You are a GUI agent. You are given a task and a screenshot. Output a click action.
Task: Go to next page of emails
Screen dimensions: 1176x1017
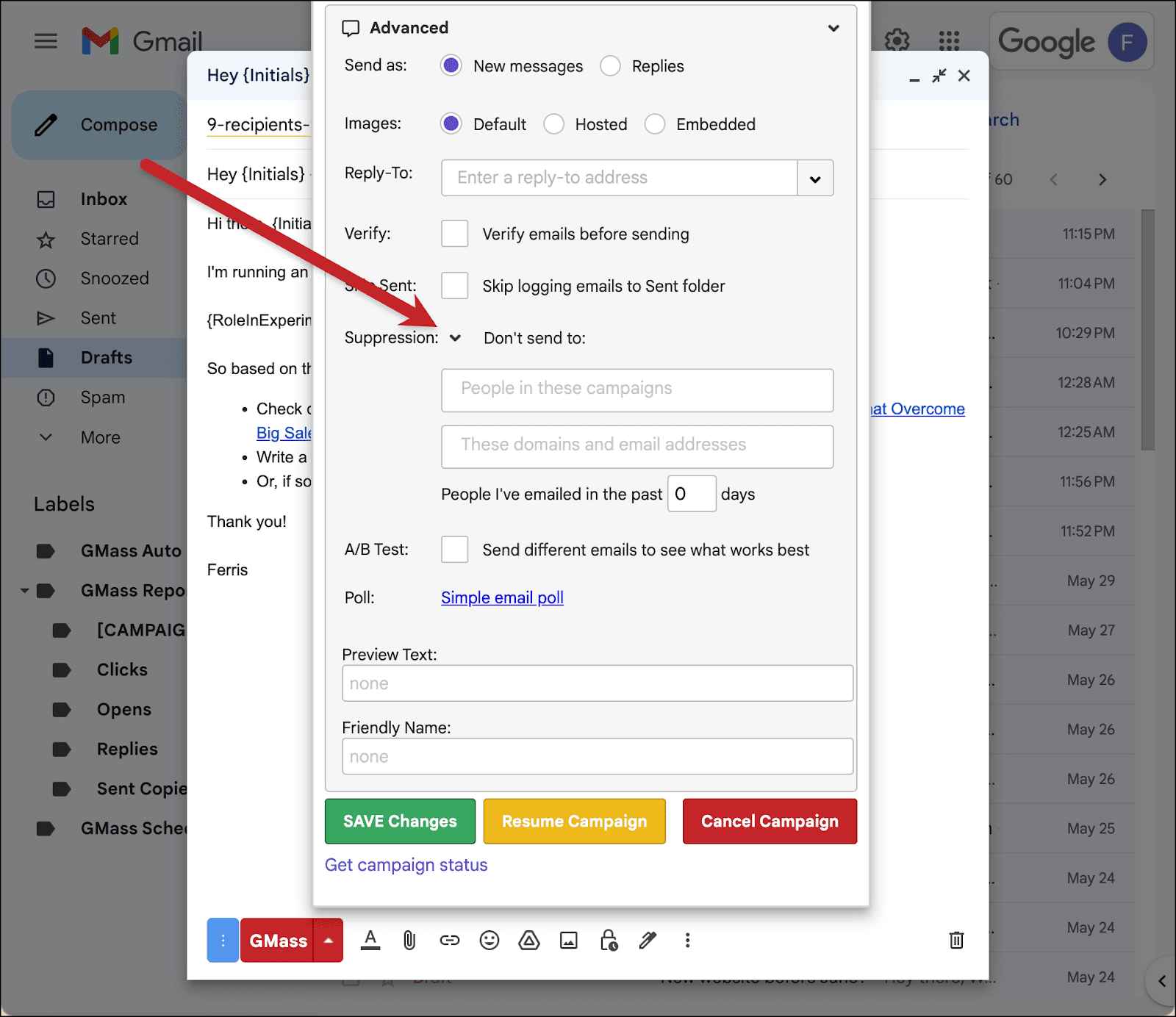1102,179
